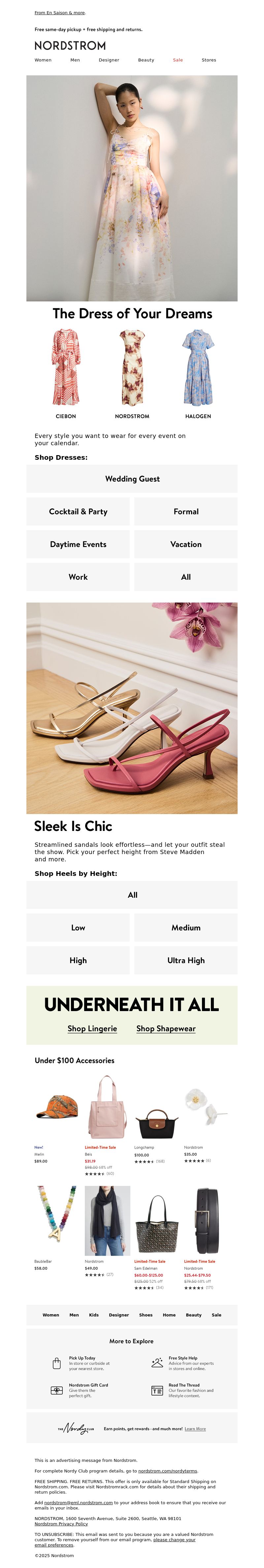View the orange camo Melin cap product
The image size is (264, 1568).
point(57,1107)
